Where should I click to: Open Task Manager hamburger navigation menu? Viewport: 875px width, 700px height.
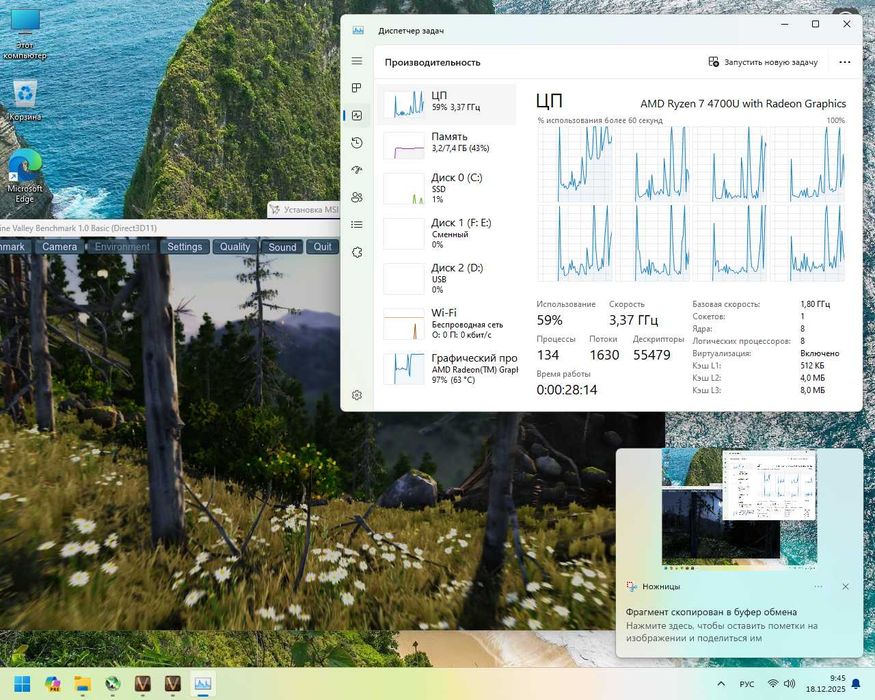[x=357, y=61]
